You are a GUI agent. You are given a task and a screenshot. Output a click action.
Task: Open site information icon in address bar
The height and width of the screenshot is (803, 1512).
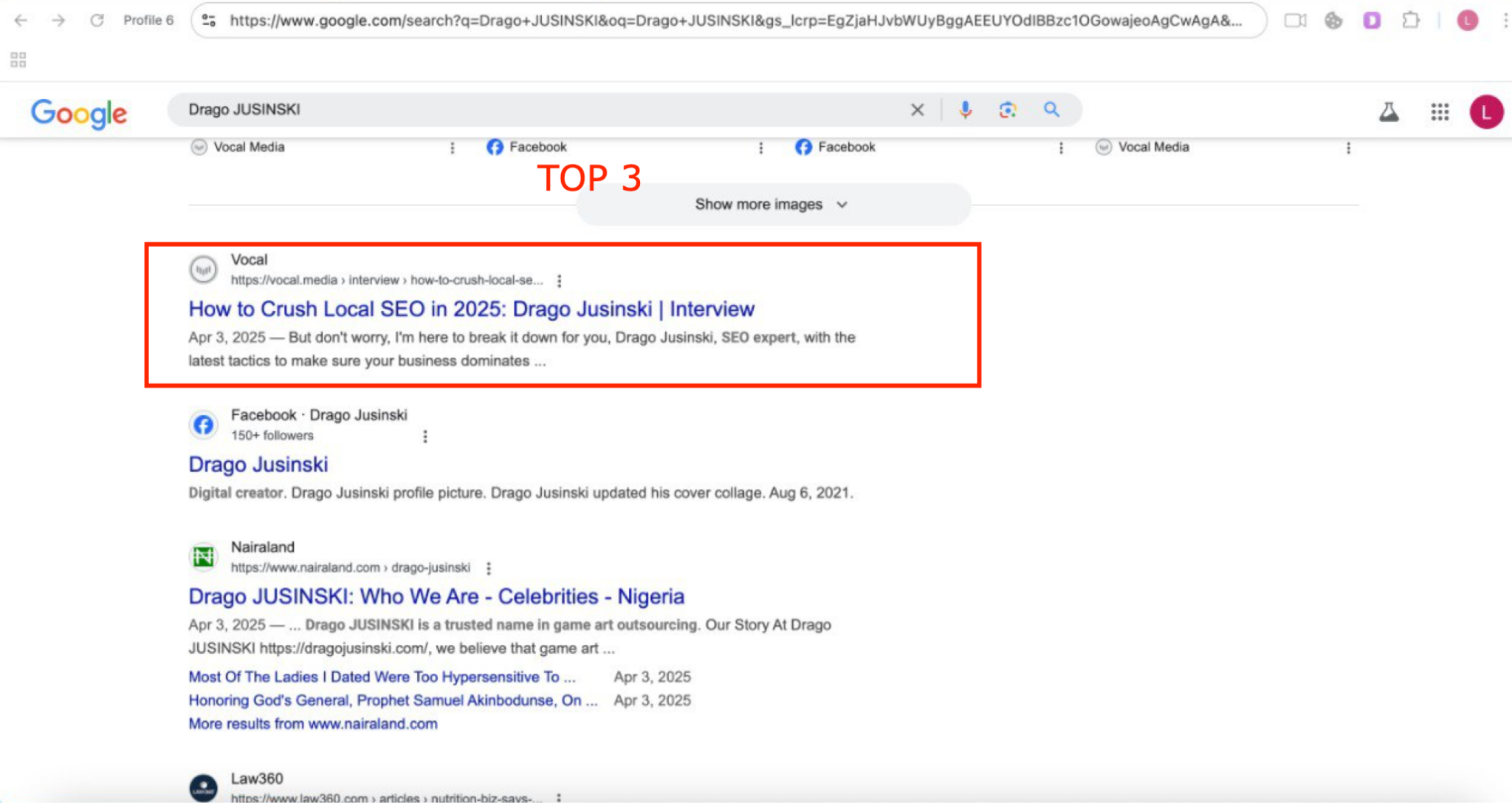coord(209,21)
